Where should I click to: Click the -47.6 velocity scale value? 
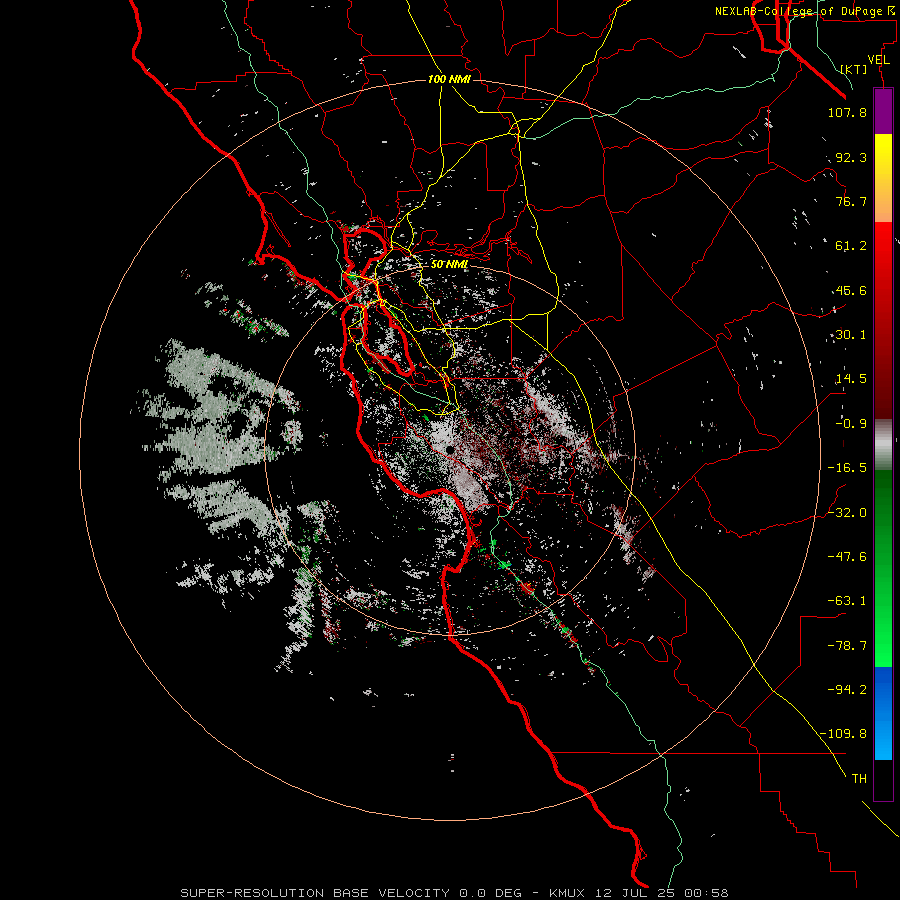coord(847,557)
